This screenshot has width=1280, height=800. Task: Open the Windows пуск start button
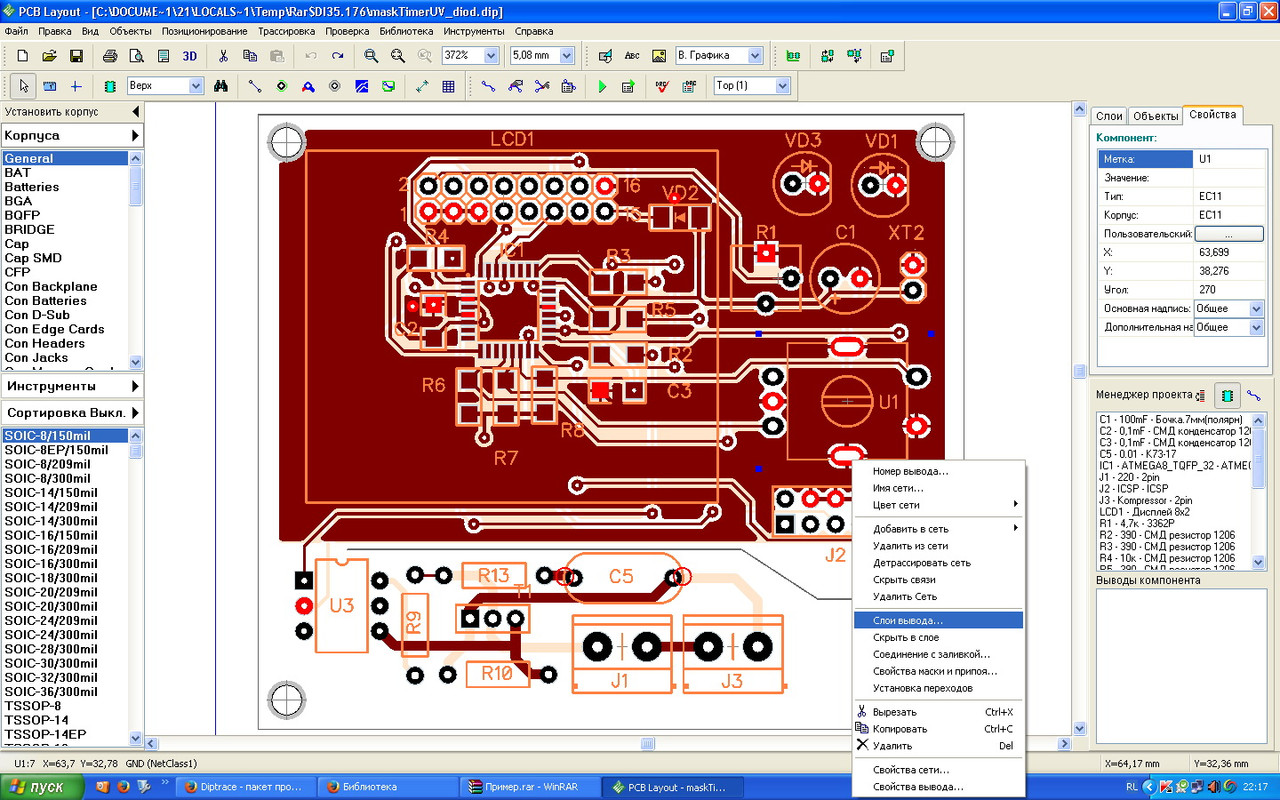click(x=41, y=787)
